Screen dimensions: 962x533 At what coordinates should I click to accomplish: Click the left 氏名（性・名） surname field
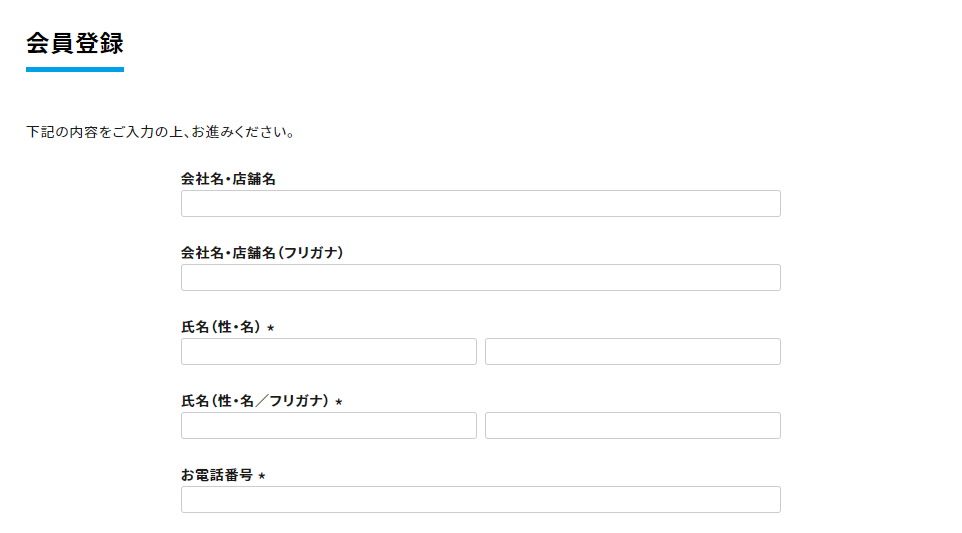[x=329, y=352]
